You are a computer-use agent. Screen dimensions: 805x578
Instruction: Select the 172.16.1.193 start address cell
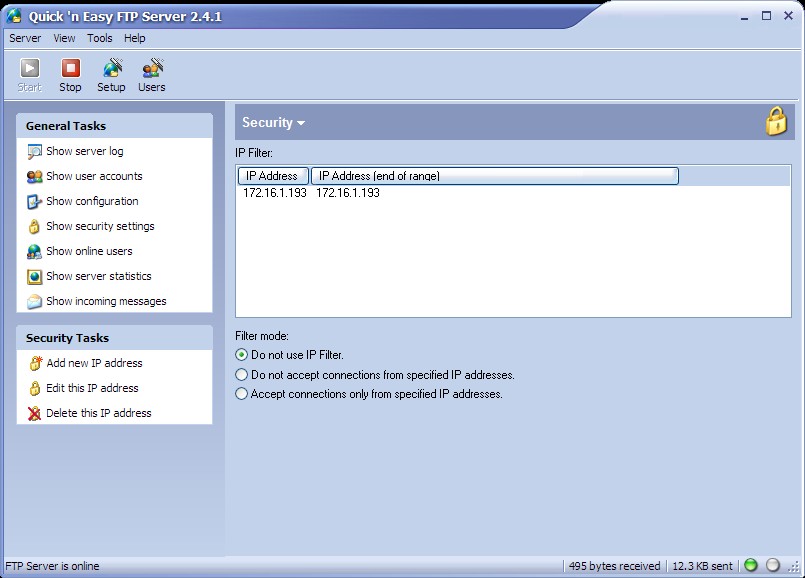275,193
